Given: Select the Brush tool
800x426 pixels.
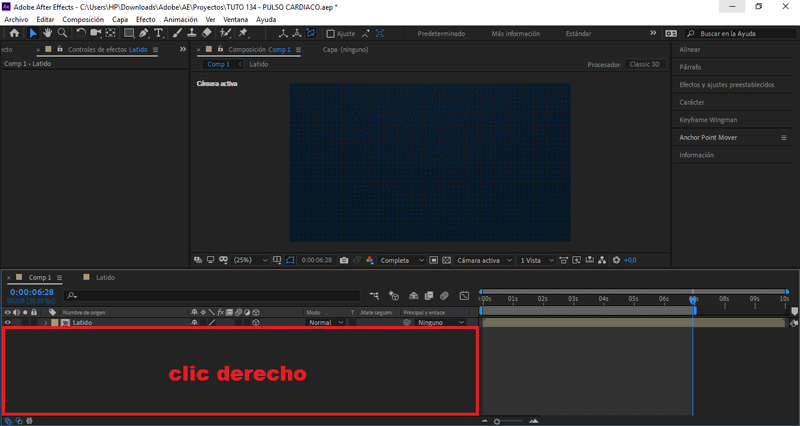Looking at the screenshot, I should pyautogui.click(x=177, y=33).
